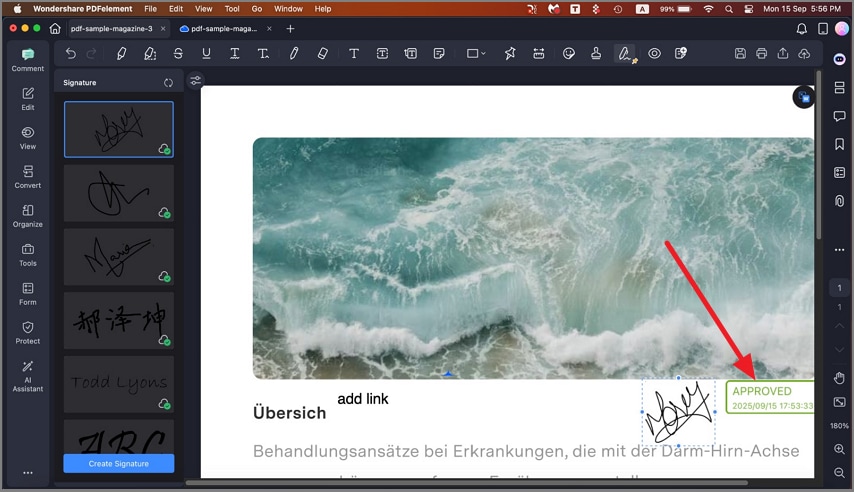854x492 pixels.
Task: Open a new tab with plus
Action: (290, 28)
